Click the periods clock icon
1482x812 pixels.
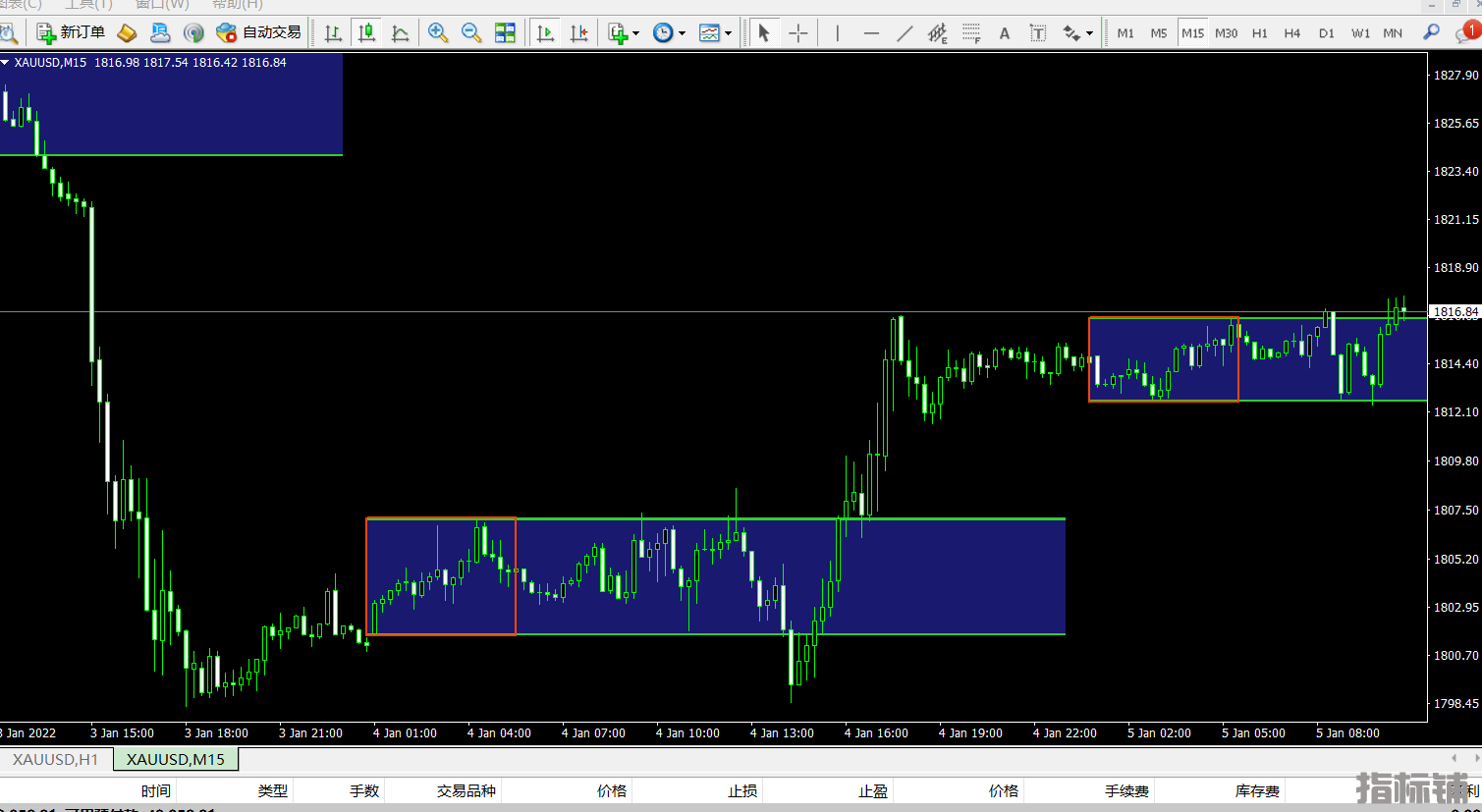coord(664,32)
